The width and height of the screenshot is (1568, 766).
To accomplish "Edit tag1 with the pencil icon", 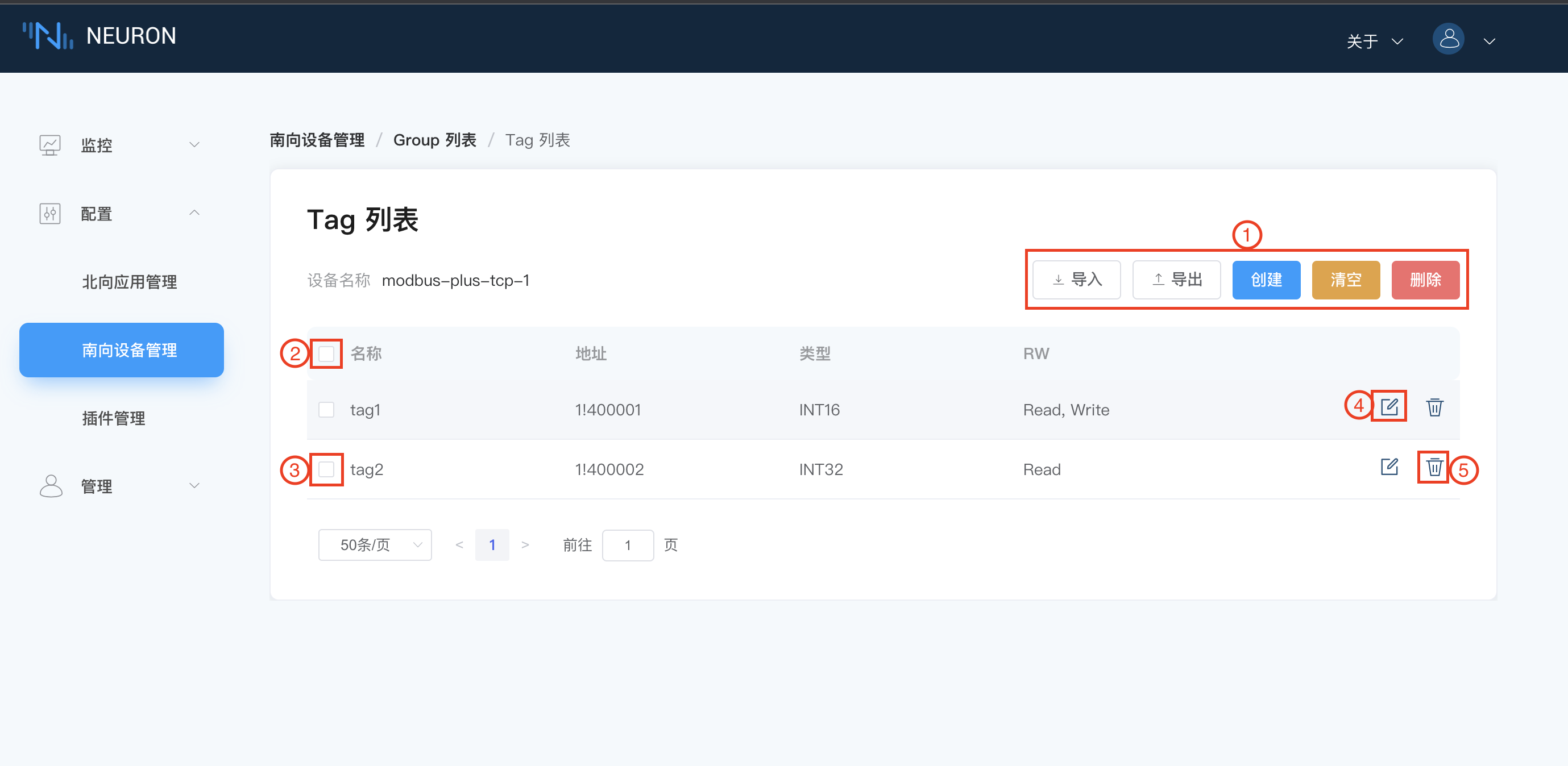I will [x=1389, y=406].
